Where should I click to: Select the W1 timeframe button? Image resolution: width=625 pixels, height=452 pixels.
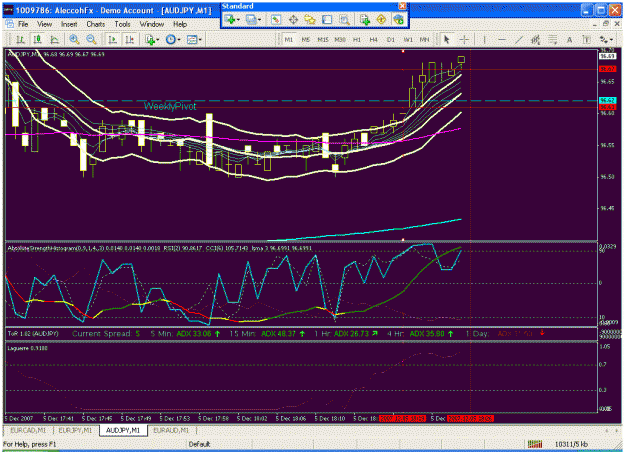click(408, 39)
